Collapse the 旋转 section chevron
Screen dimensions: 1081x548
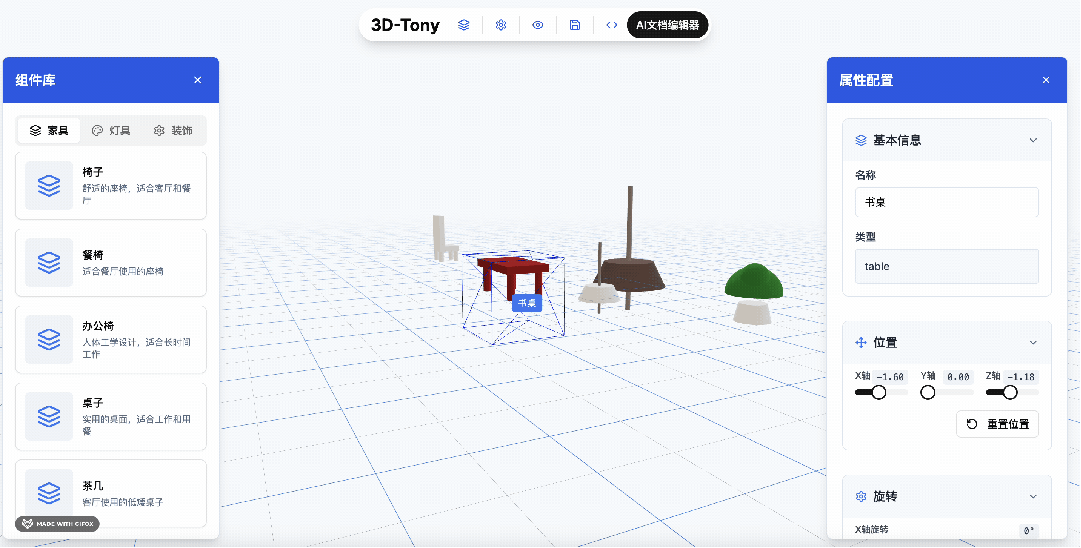pyautogui.click(x=1033, y=496)
